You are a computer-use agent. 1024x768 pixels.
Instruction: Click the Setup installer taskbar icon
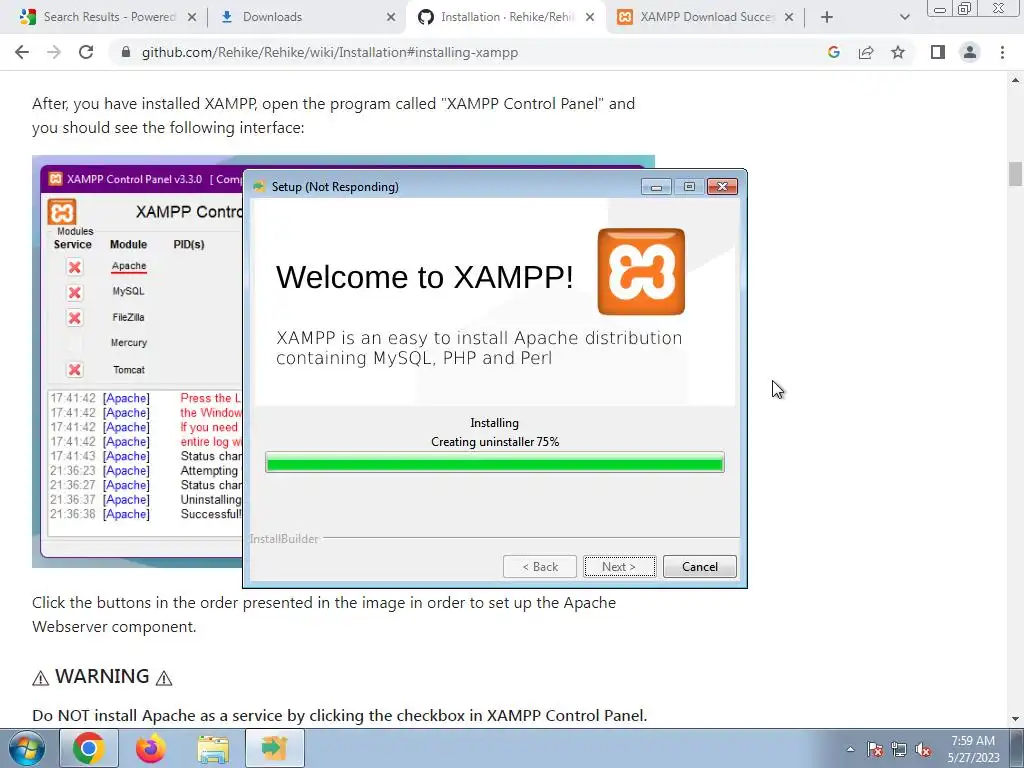[275, 748]
